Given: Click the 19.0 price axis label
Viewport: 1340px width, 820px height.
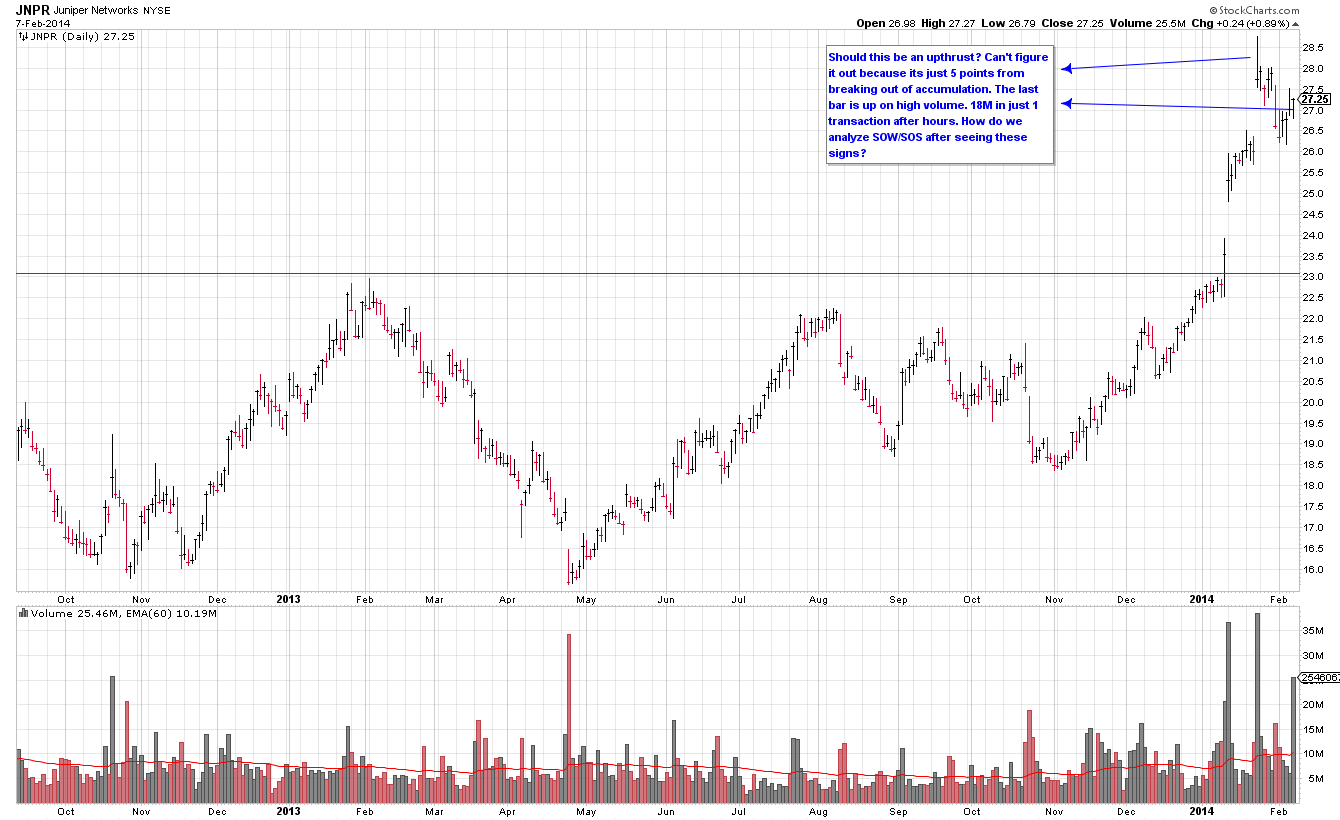Looking at the screenshot, I should [1315, 444].
